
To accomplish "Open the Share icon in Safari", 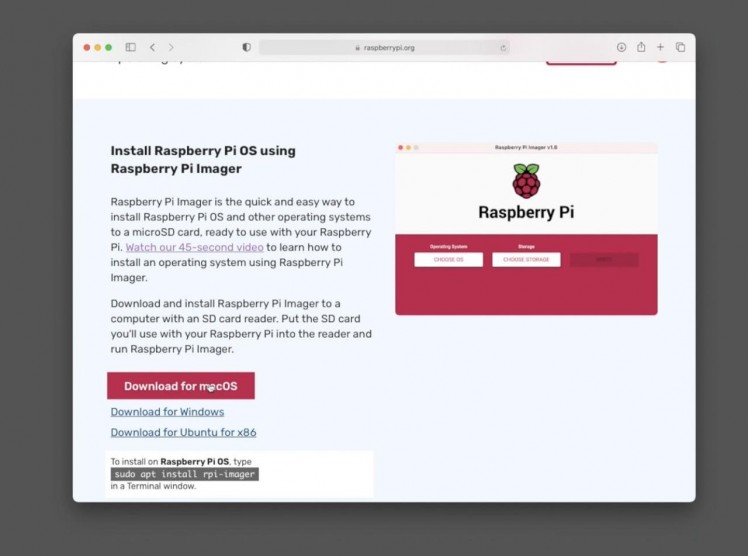I will [641, 47].
